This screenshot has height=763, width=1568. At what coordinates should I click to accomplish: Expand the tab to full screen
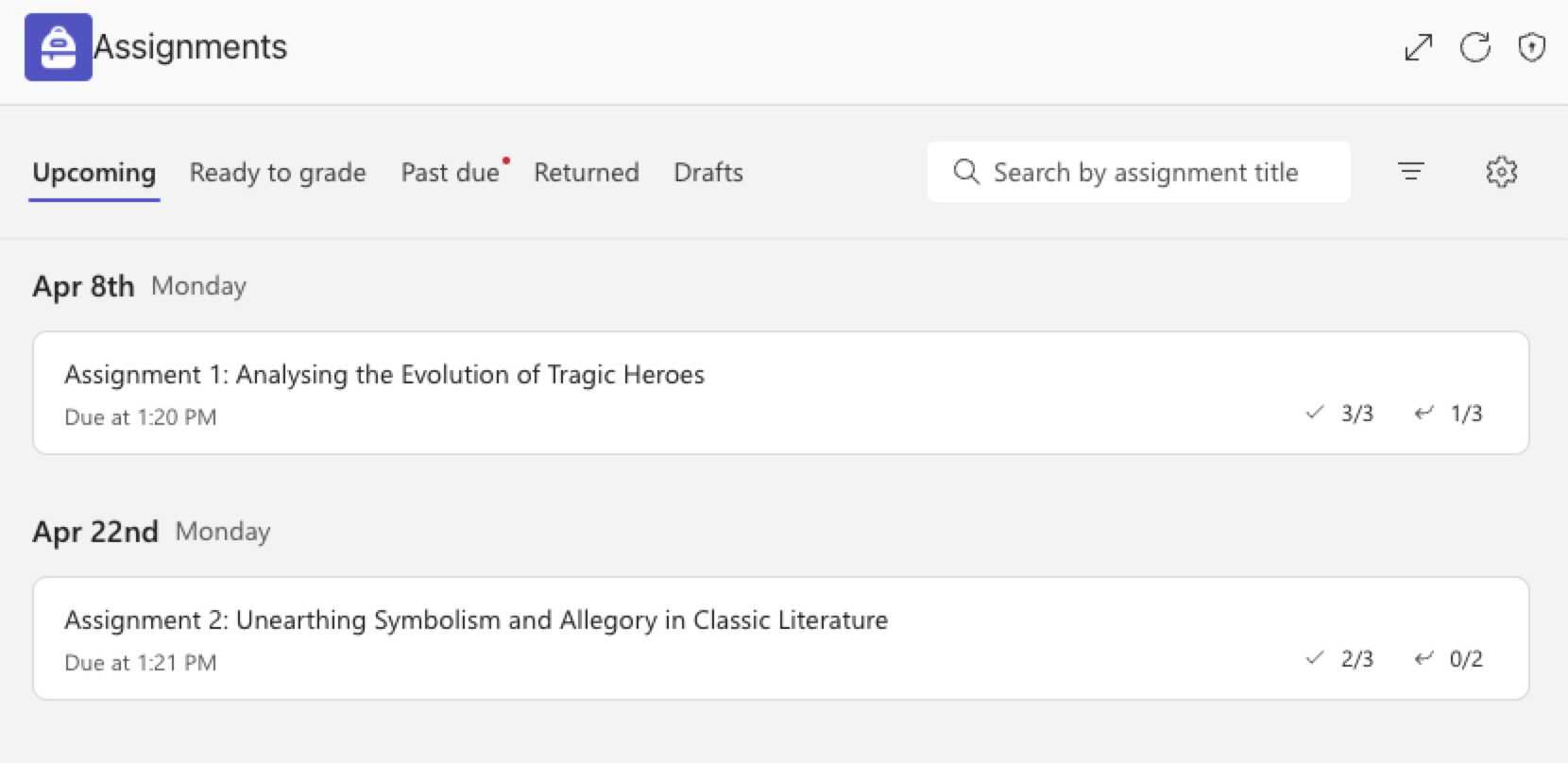[x=1419, y=47]
